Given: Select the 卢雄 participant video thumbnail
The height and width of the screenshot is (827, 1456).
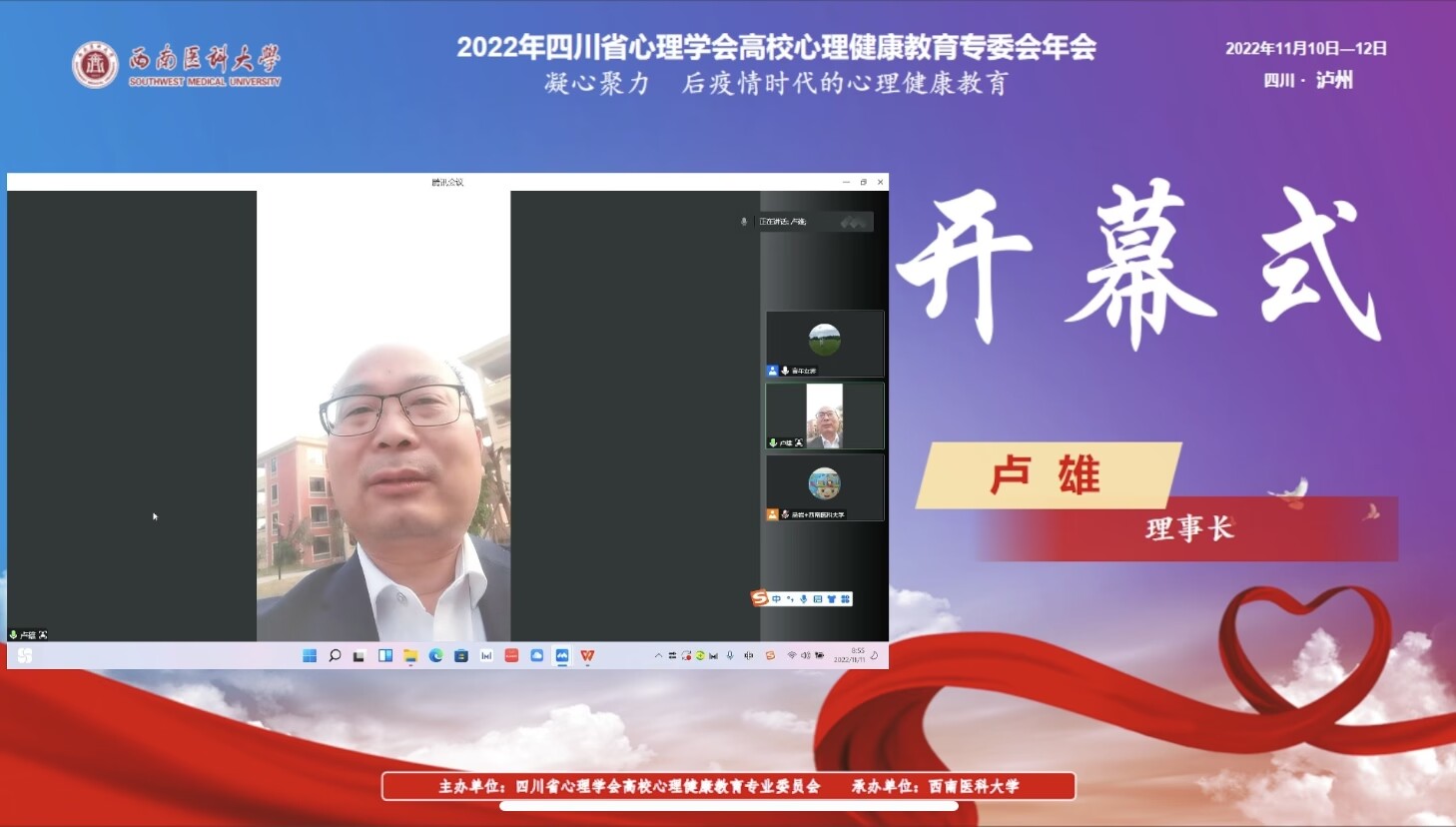Looking at the screenshot, I should point(824,415).
